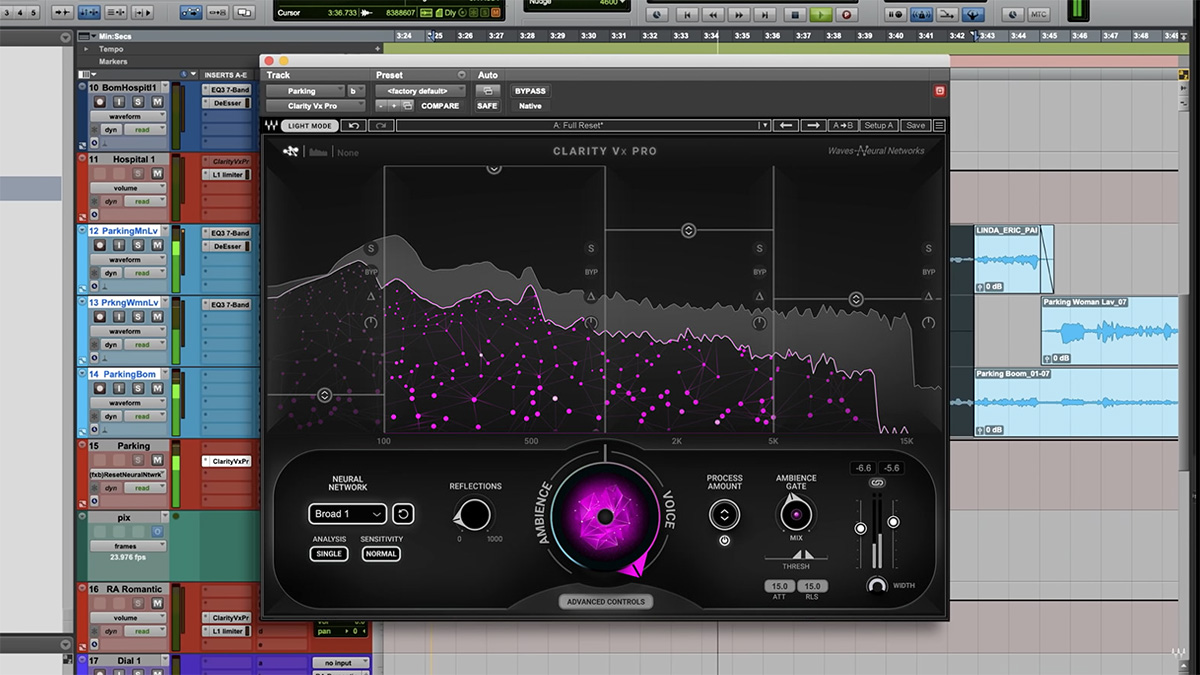The image size is (1200, 675).
Task: Toggle NORMAL sensitivity setting
Action: [382, 554]
